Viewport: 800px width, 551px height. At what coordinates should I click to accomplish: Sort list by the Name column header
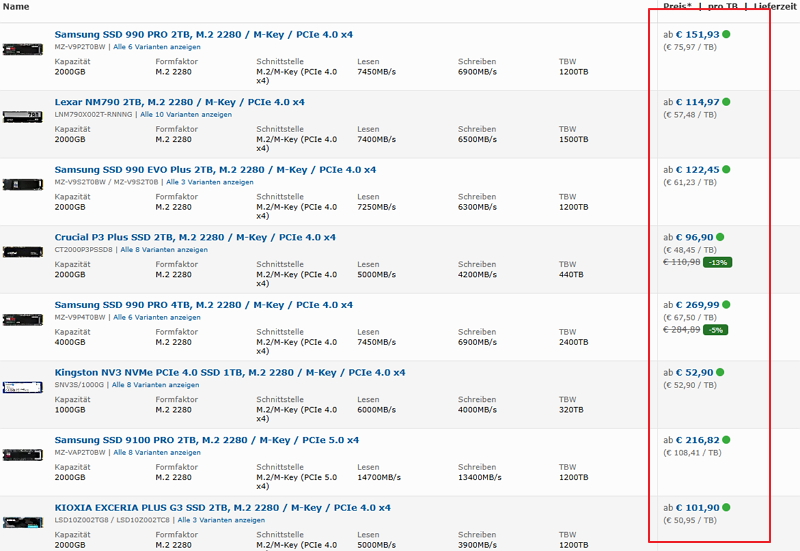16,7
